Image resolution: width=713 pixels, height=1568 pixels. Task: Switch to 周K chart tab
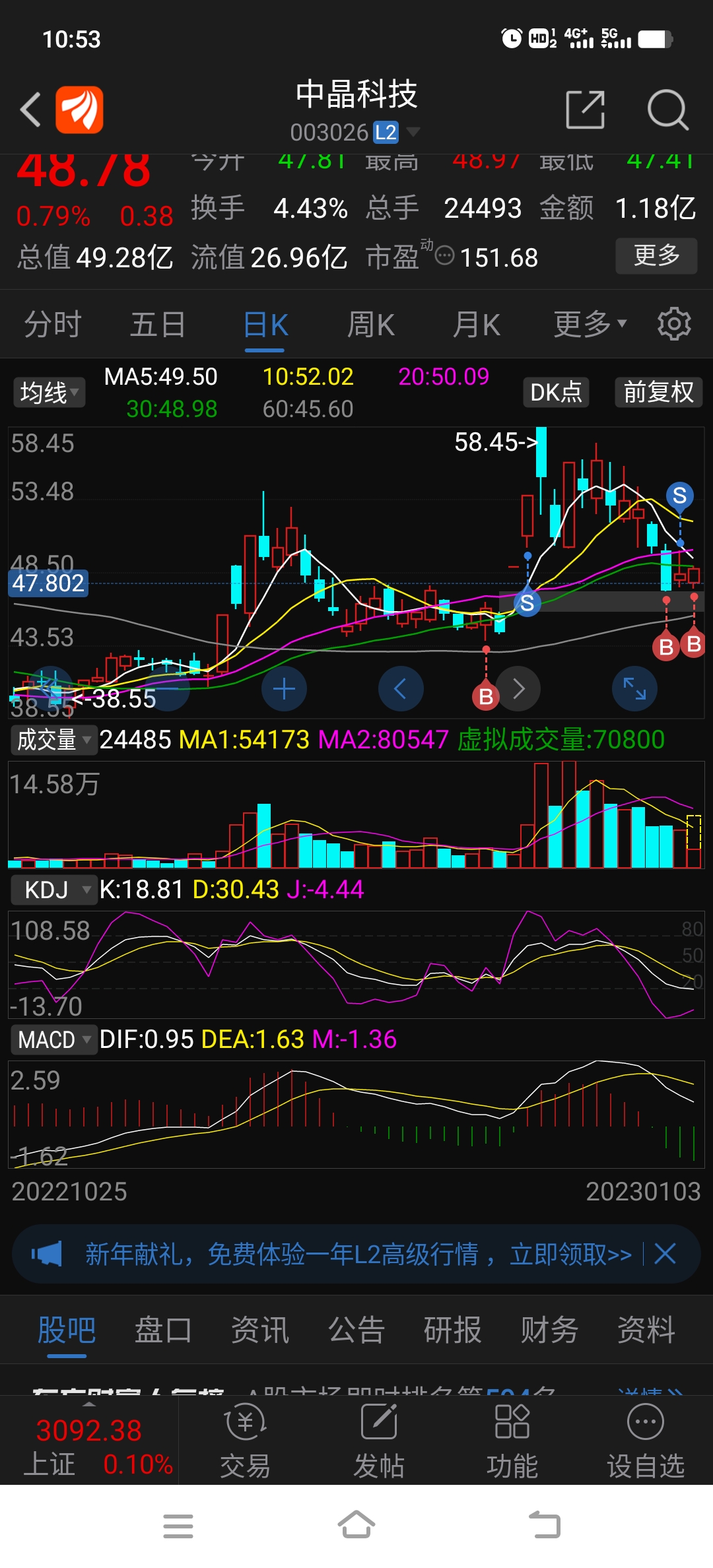[370, 324]
